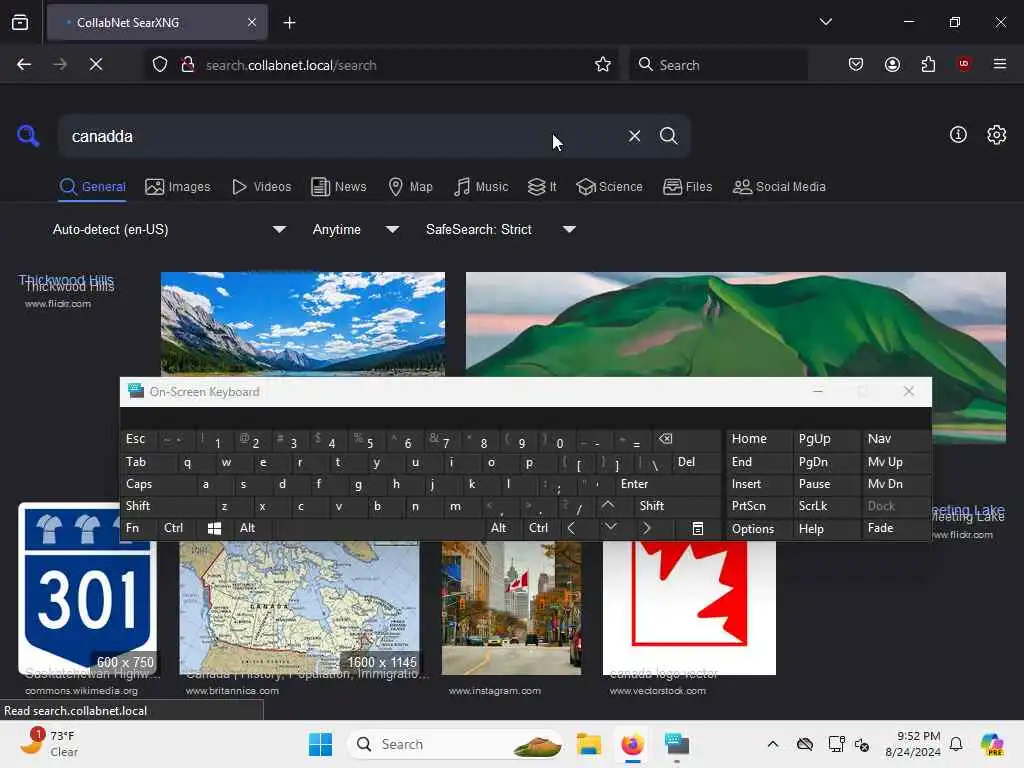Expand Auto-detect (en-US) language dropdown
Screen dimensions: 1024x768
pos(169,229)
